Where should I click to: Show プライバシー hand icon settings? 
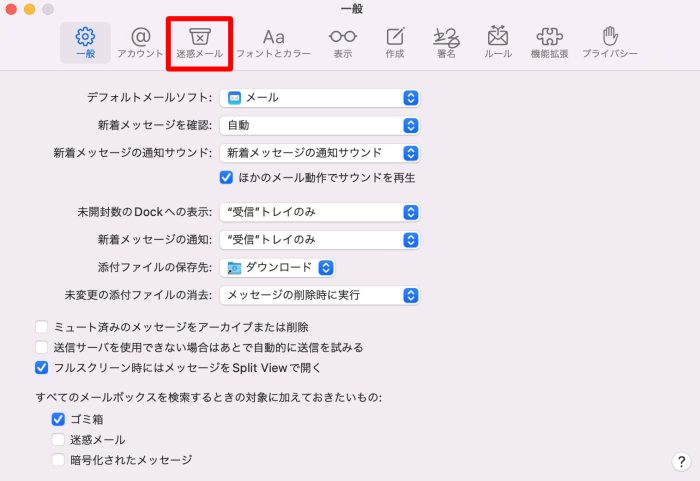609,42
